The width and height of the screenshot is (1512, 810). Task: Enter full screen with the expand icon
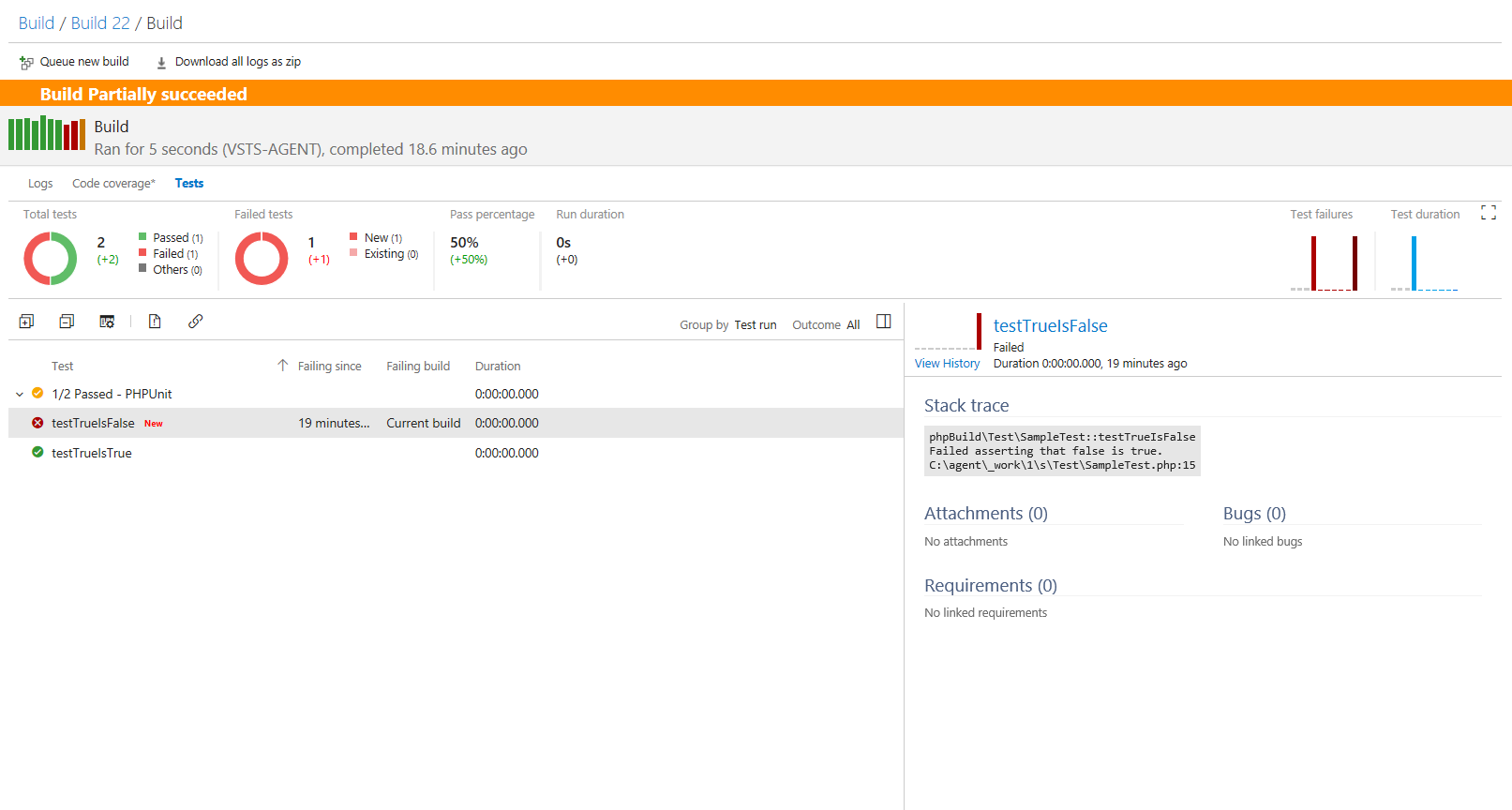(1488, 213)
